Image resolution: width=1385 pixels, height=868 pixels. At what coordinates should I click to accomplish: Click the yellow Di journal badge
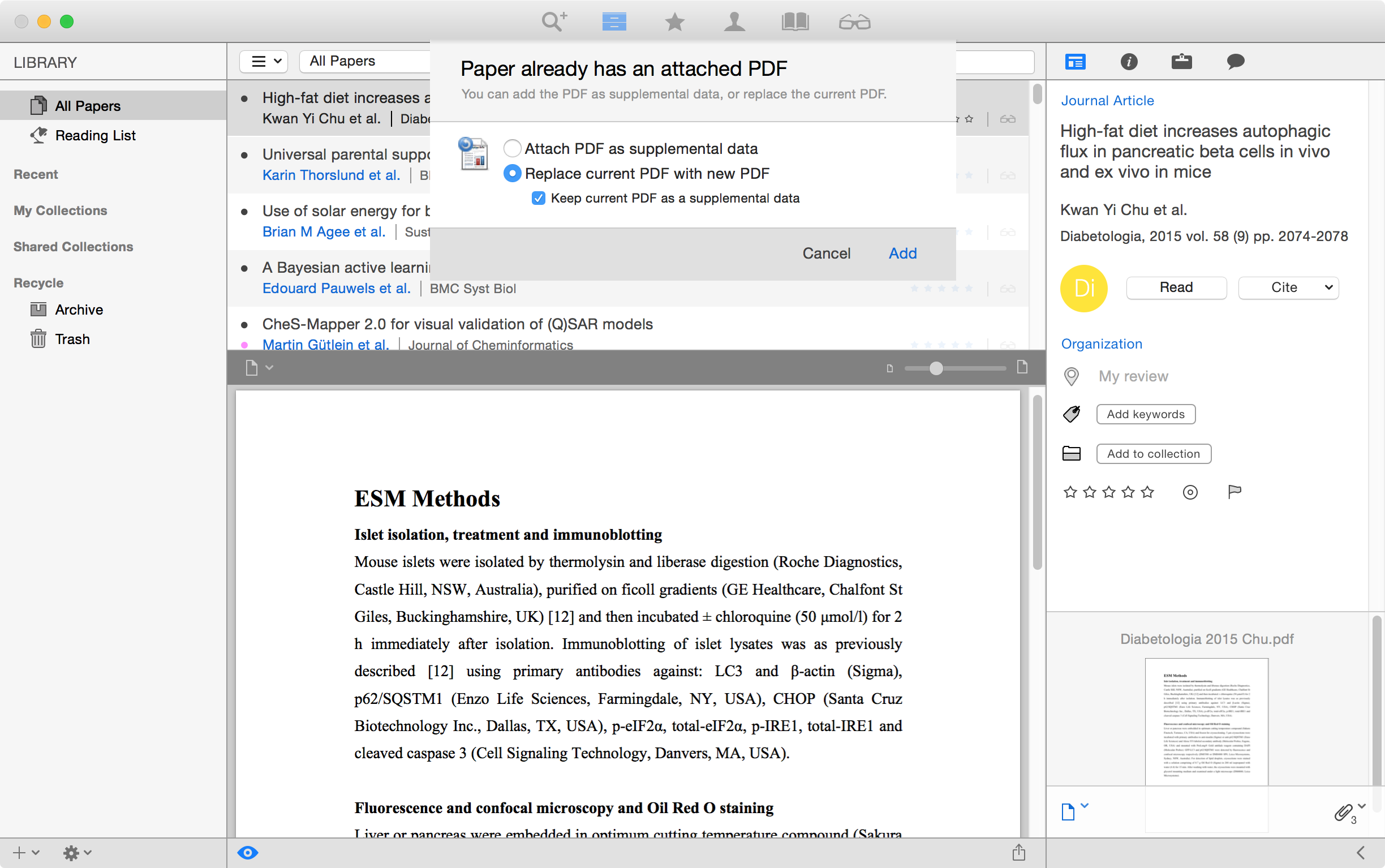pos(1083,288)
